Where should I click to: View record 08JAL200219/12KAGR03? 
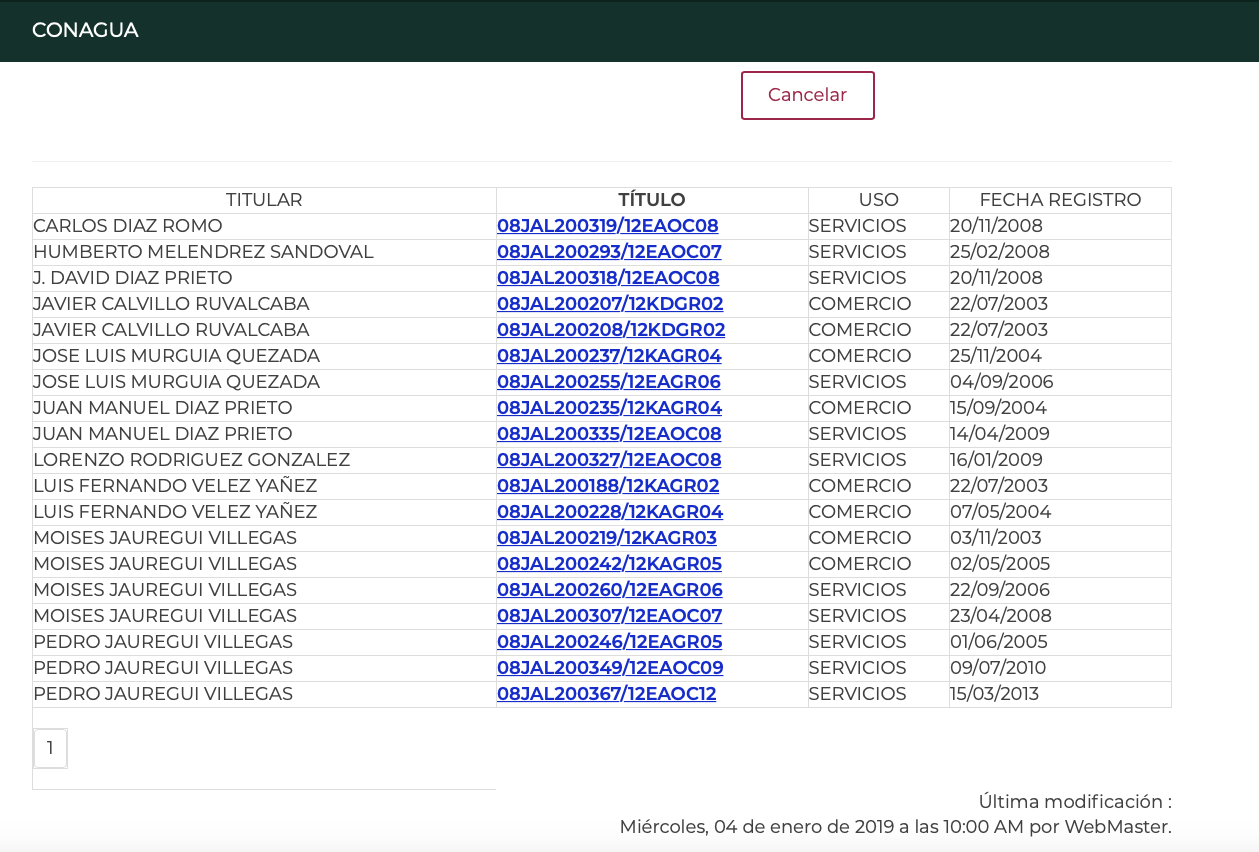pos(607,538)
